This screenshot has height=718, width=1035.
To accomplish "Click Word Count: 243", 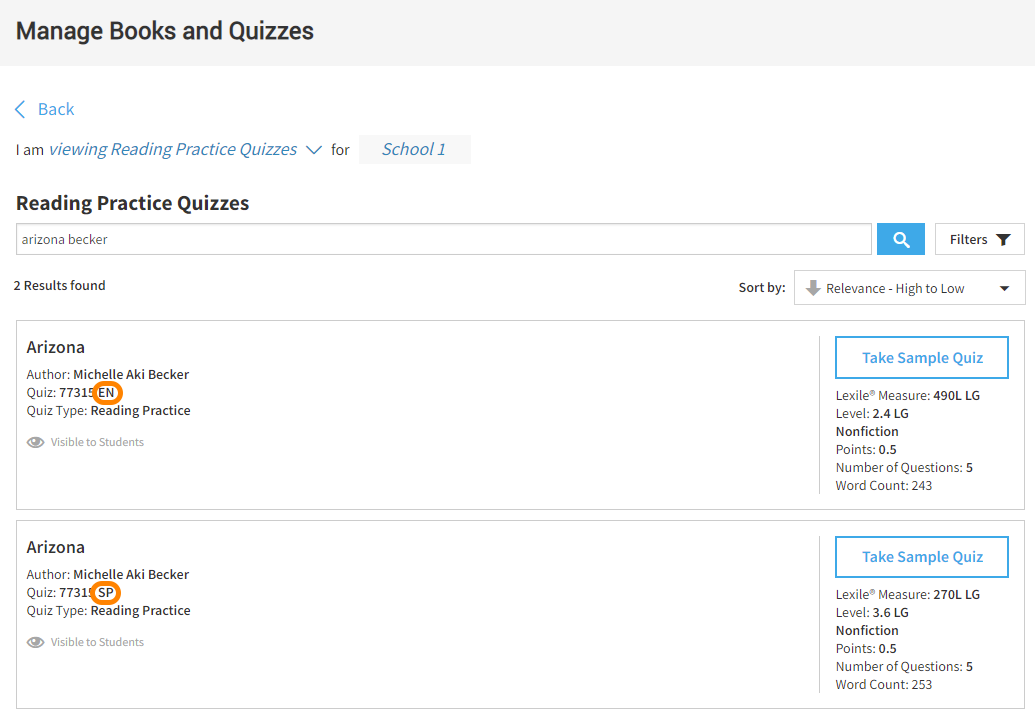I will pos(884,486).
